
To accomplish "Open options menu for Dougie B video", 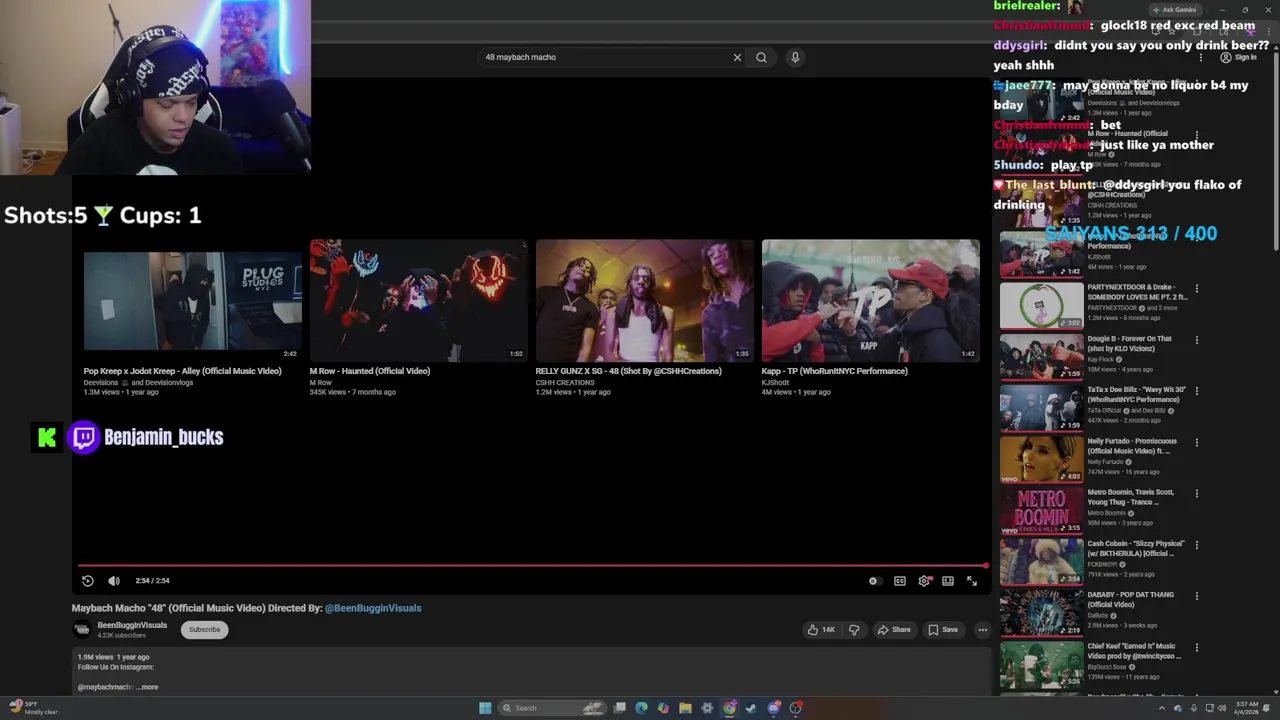I will coord(1196,340).
